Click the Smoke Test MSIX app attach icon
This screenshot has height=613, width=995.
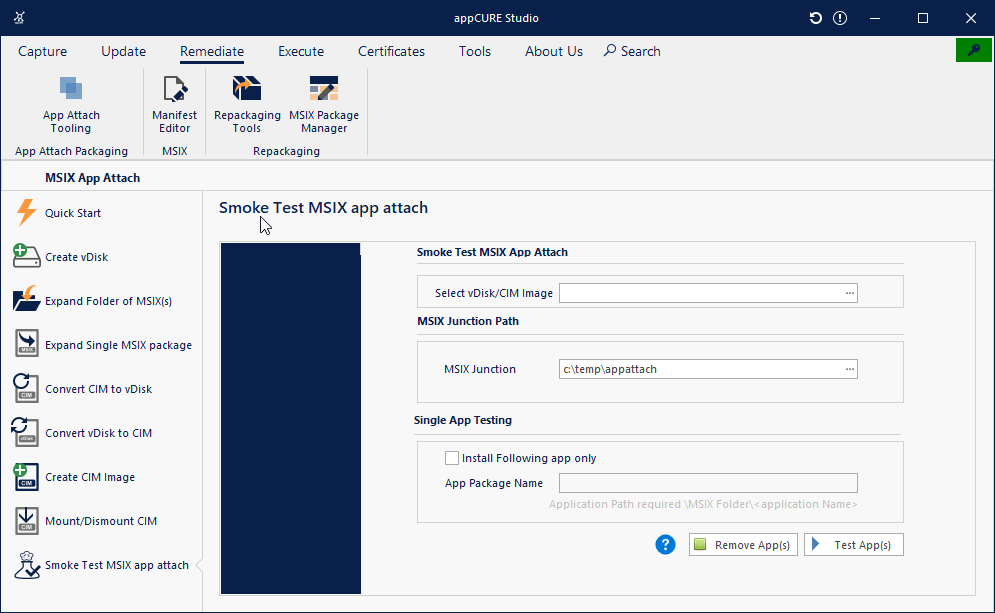pyautogui.click(x=26, y=565)
